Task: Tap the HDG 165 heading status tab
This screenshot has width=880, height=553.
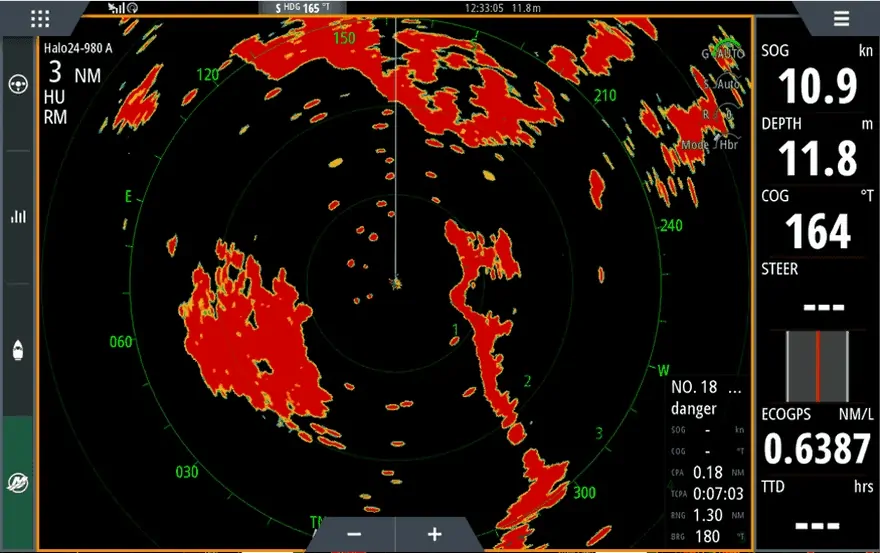Action: (x=308, y=8)
